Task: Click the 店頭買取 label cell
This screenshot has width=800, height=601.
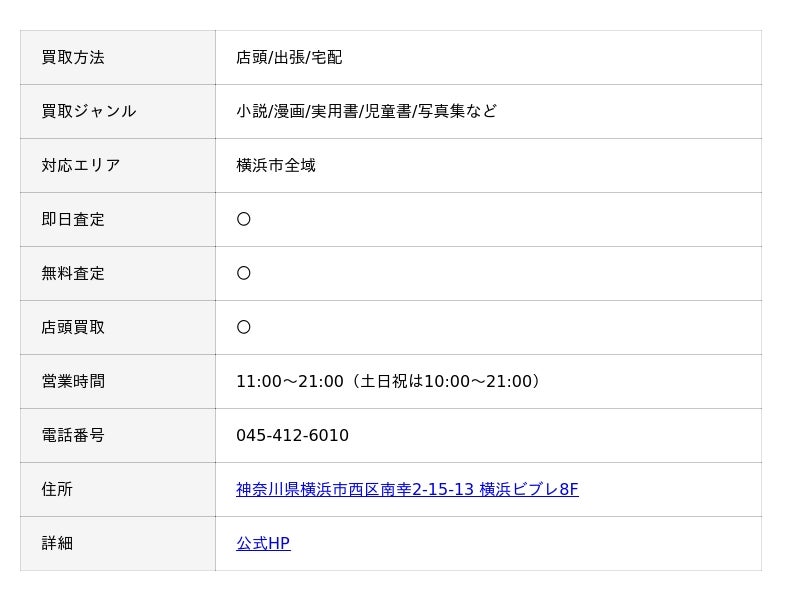Action: 118,328
